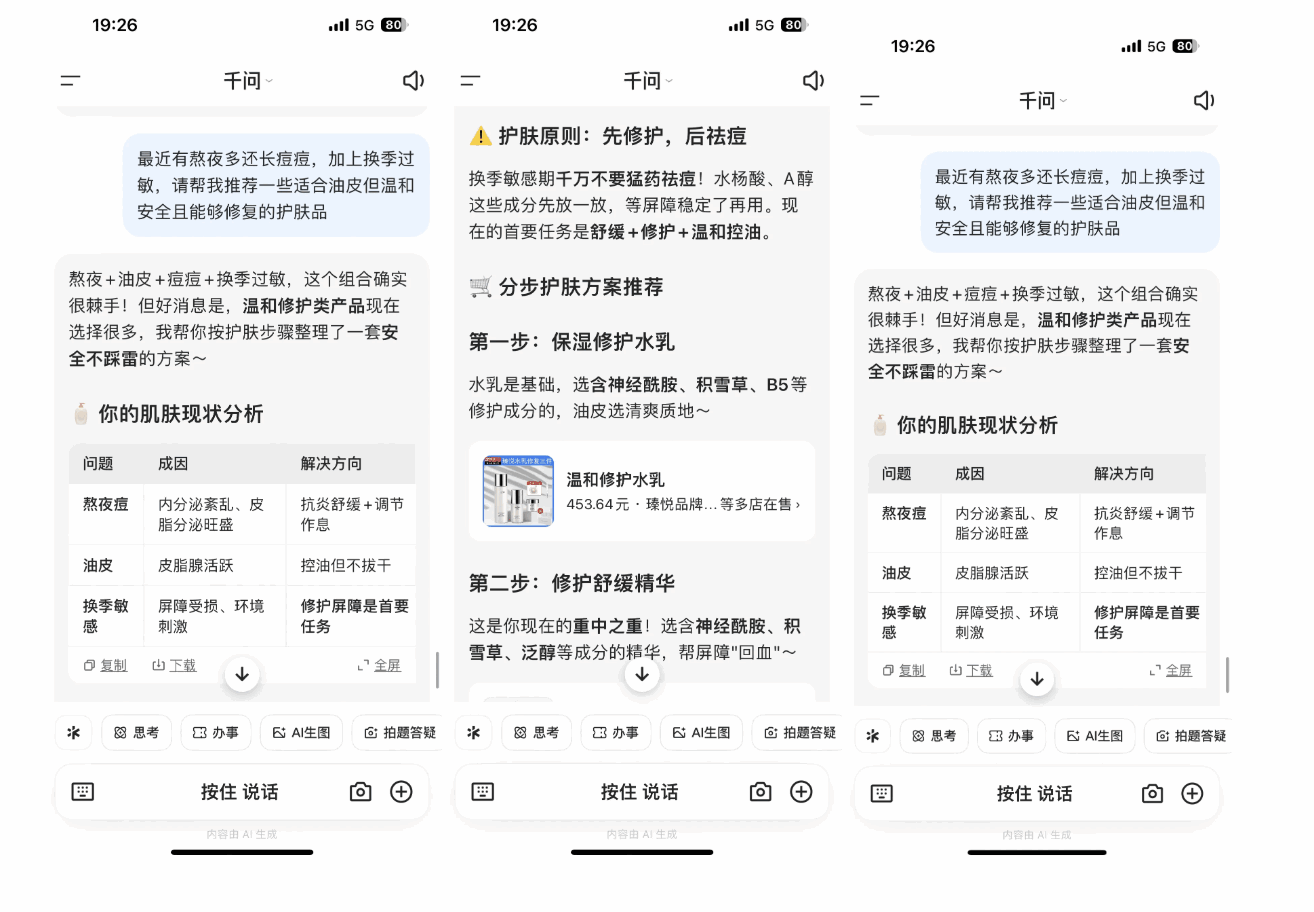Viewport: 1314px width, 912px height.
Task: Open the camera in the left screenshot
Action: pos(360,792)
